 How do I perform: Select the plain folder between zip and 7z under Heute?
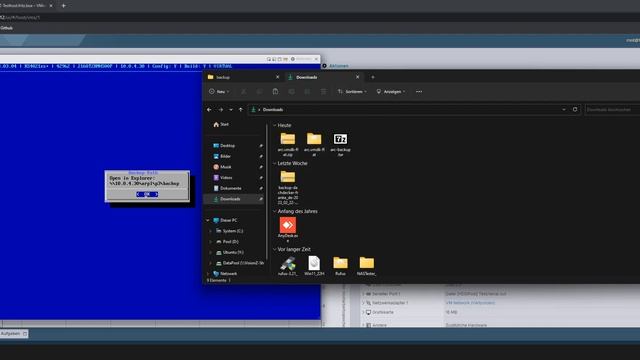pos(314,144)
